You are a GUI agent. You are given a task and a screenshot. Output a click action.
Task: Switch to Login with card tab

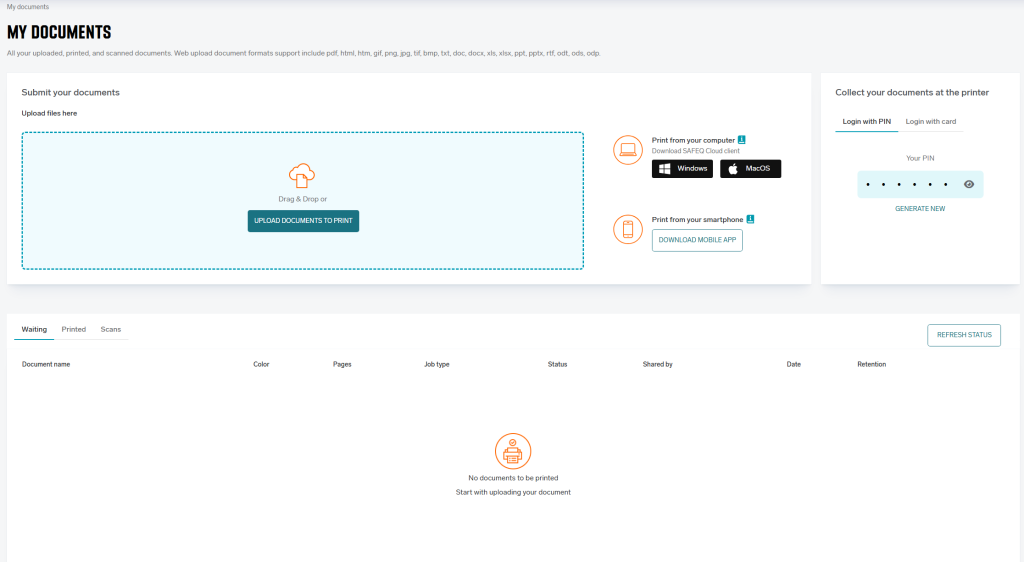click(930, 122)
